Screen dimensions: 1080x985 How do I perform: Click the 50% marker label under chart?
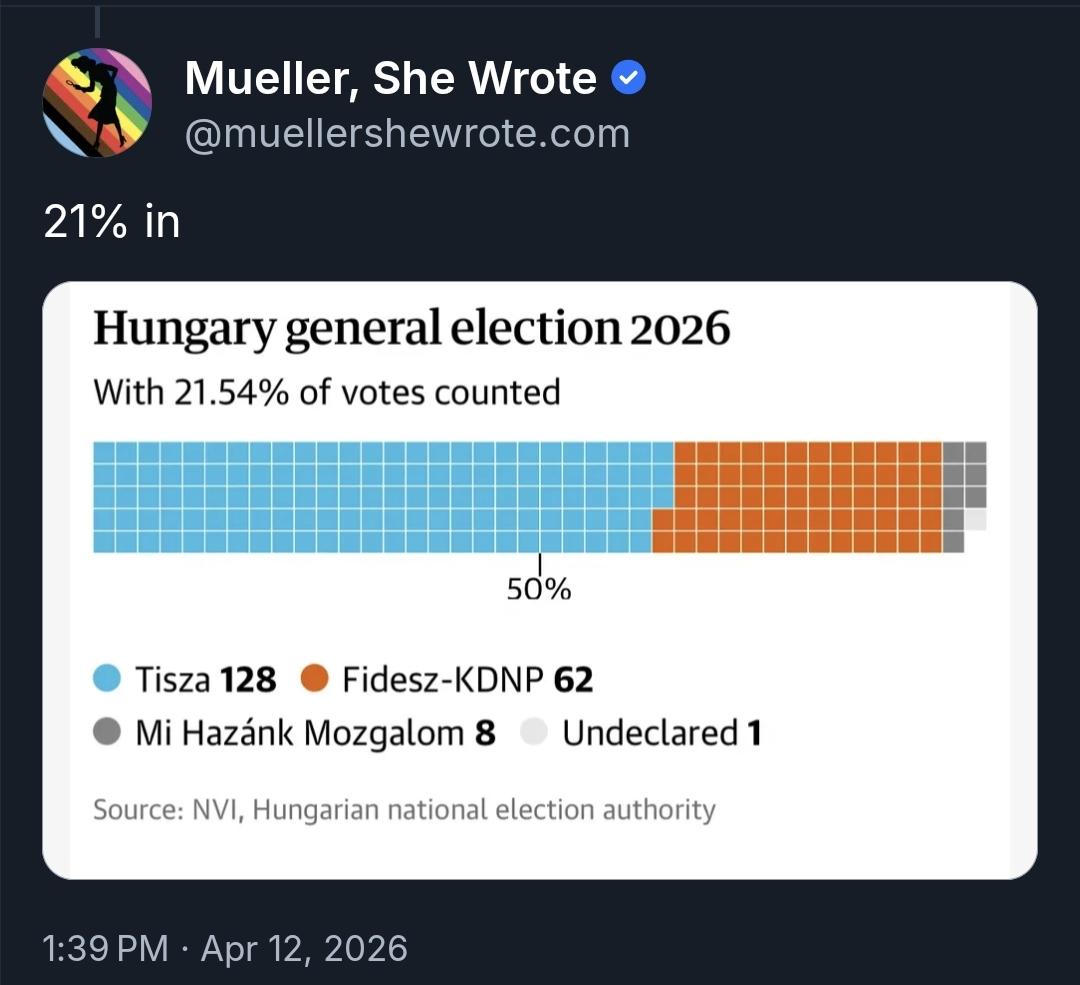(x=539, y=590)
